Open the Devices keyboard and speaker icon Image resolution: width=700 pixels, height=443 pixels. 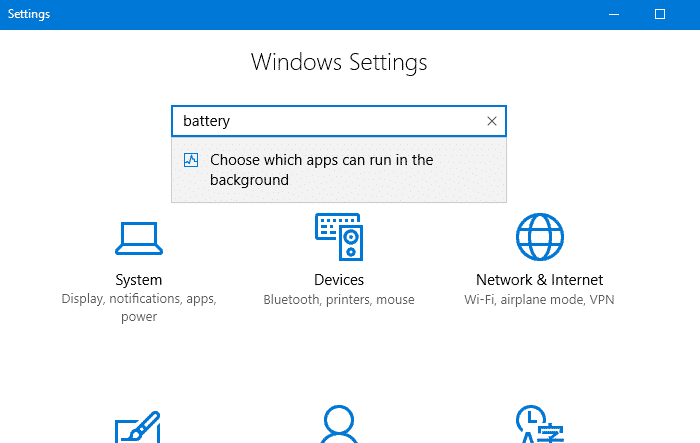(339, 237)
